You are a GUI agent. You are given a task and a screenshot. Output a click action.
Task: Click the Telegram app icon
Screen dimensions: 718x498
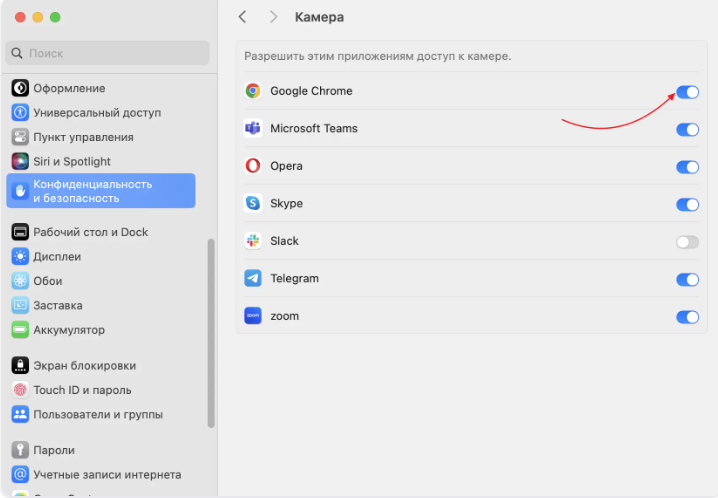(x=253, y=278)
